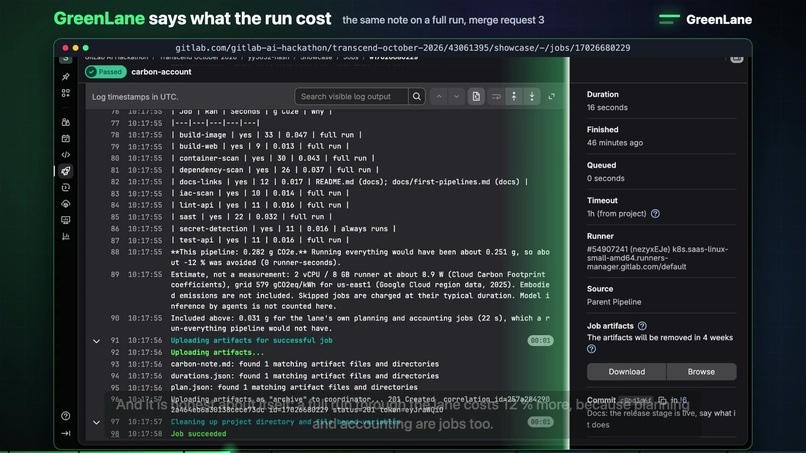Click the 00:01 badge on Cleaning up section
The image size is (806, 453).
pos(540,422)
